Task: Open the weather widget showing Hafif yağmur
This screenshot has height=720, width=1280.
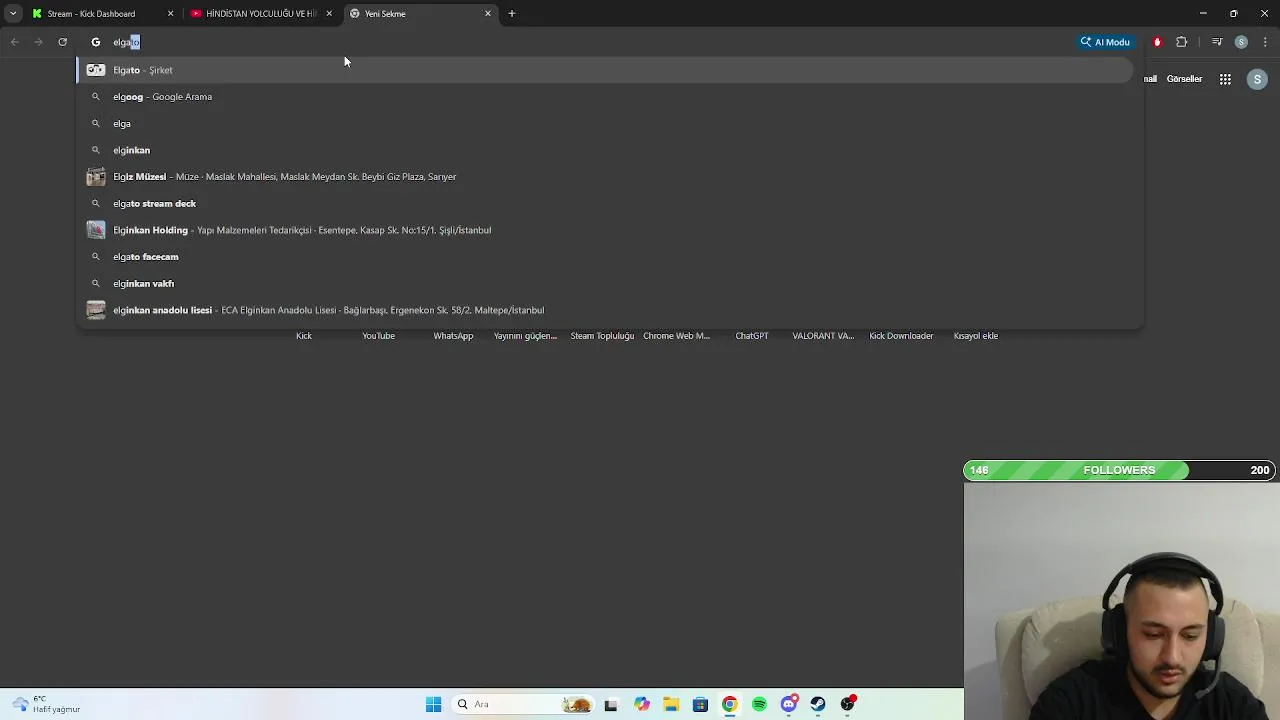Action: coord(45,704)
